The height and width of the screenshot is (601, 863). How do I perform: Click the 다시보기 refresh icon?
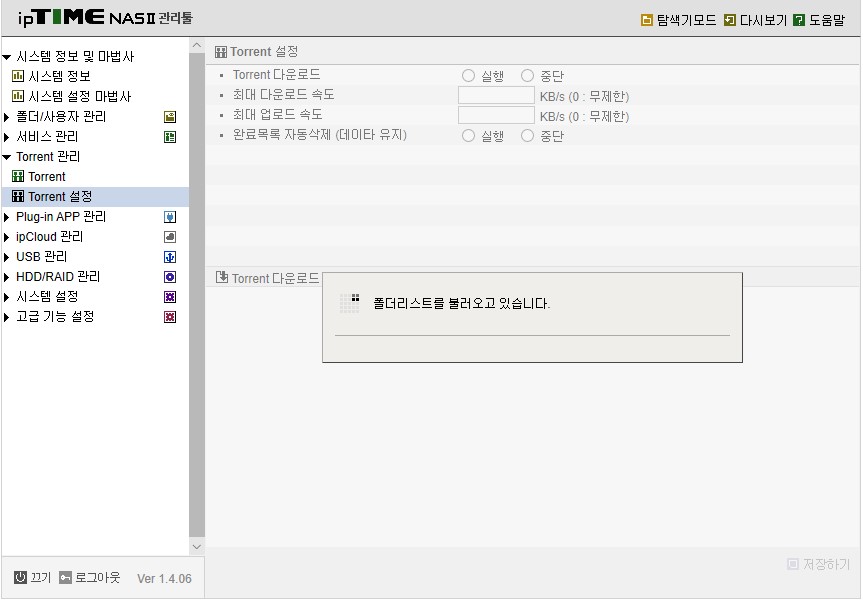coord(730,20)
